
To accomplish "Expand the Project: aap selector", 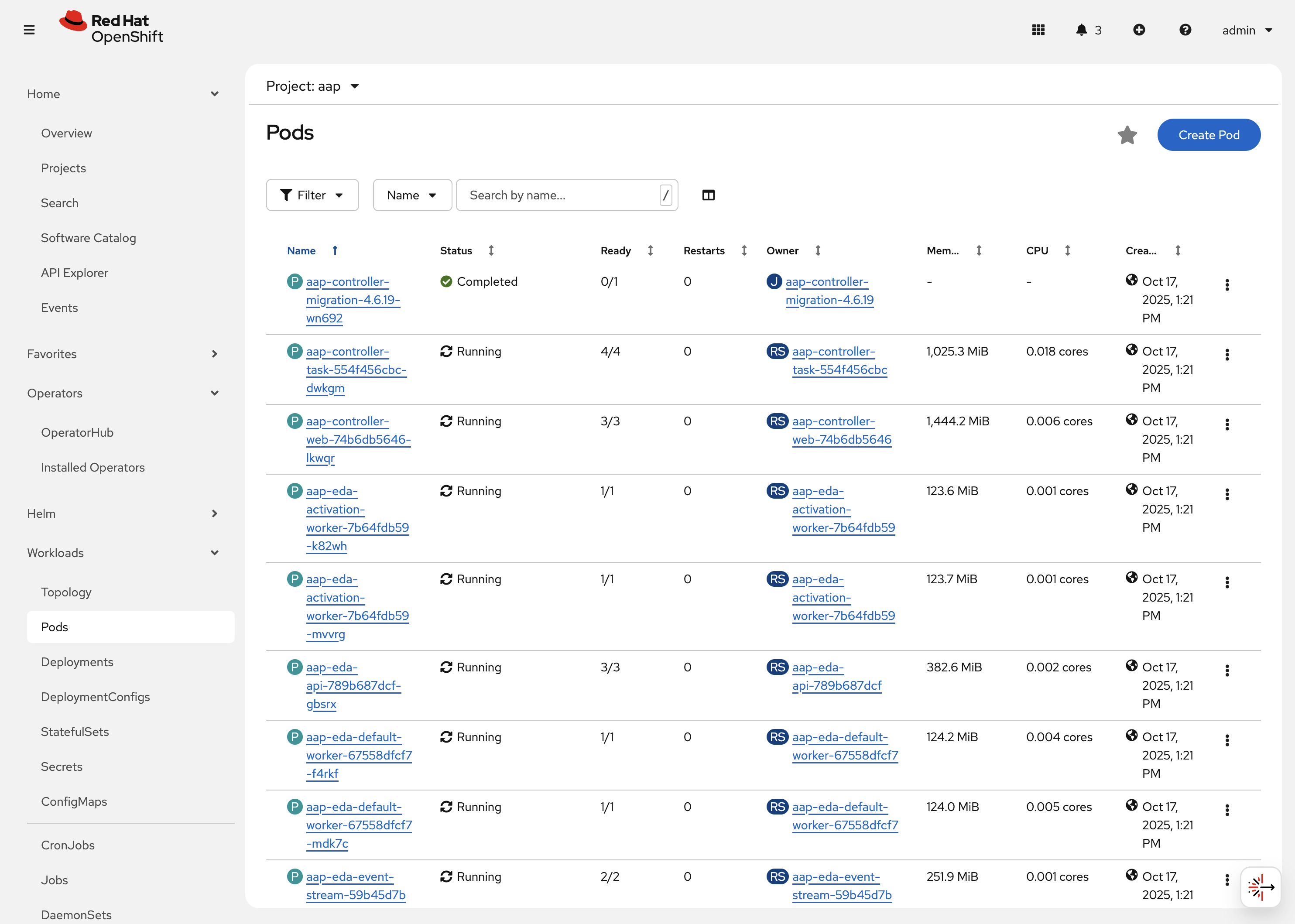I will point(312,86).
